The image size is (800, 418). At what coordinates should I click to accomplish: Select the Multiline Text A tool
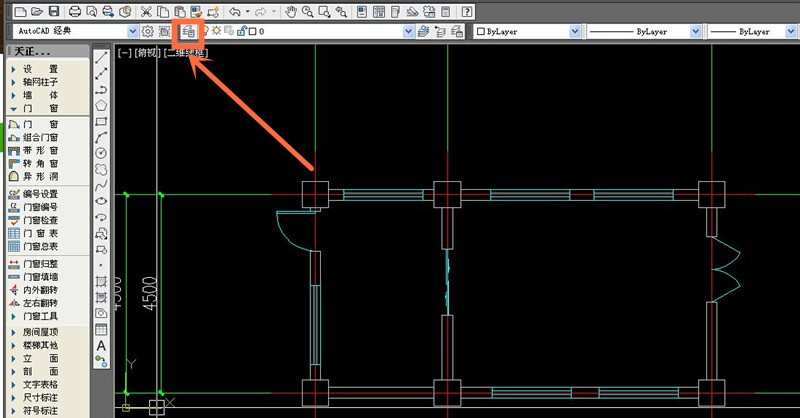(101, 346)
